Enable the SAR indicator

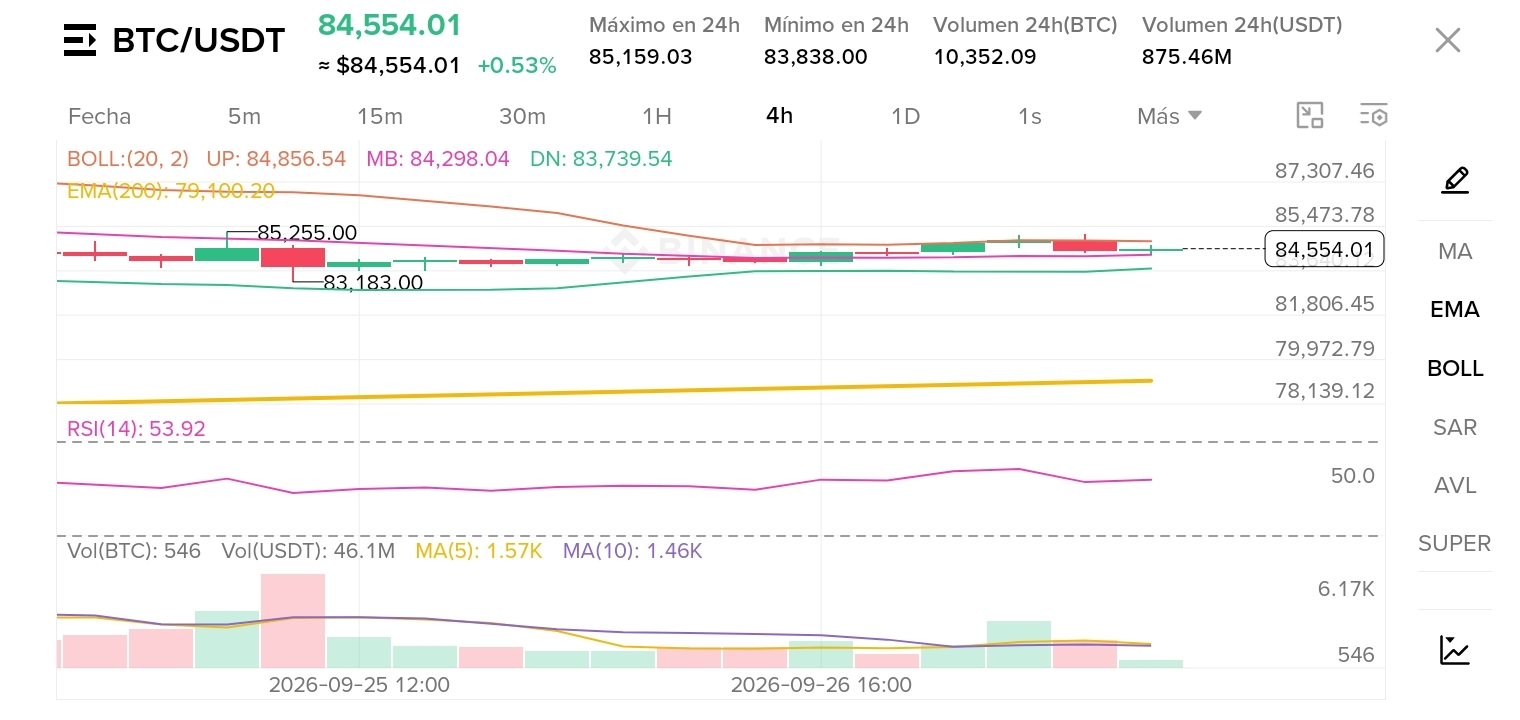tap(1455, 427)
